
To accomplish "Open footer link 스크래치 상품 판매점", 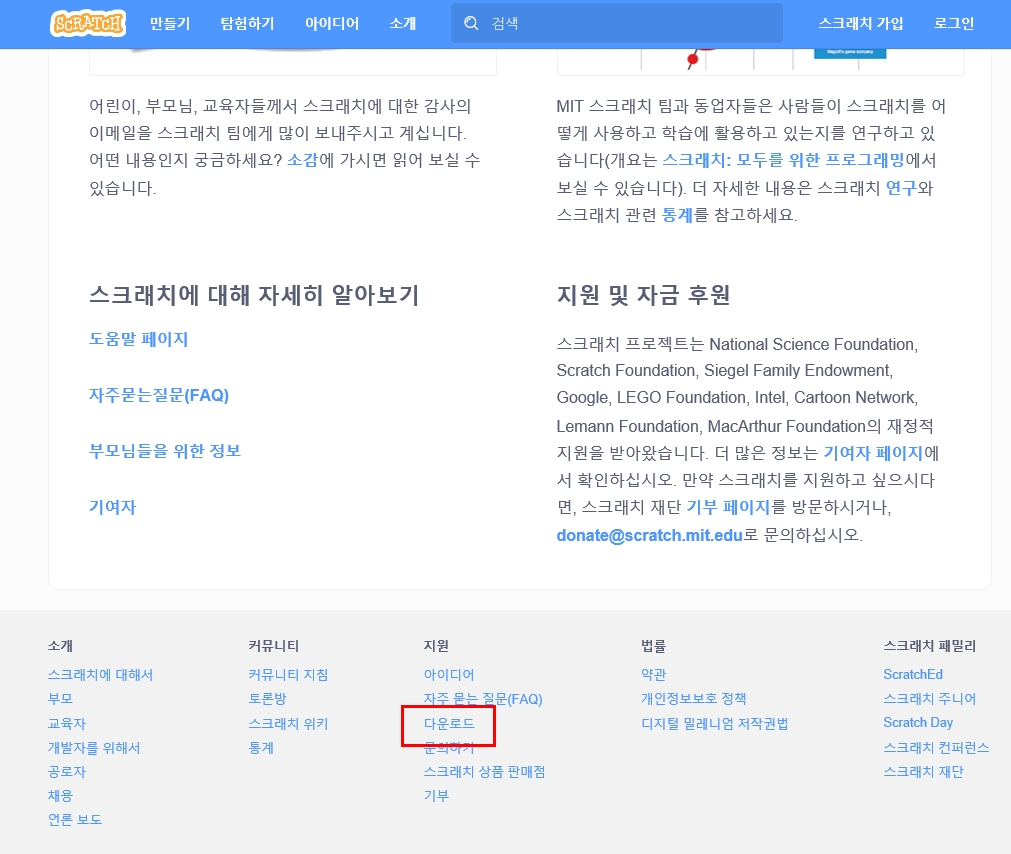I will point(484,772).
